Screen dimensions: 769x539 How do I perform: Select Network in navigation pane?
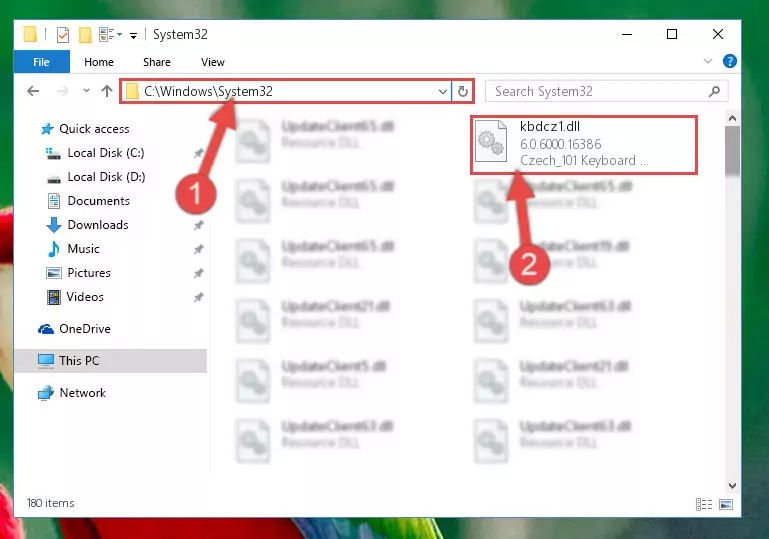pyautogui.click(x=82, y=393)
